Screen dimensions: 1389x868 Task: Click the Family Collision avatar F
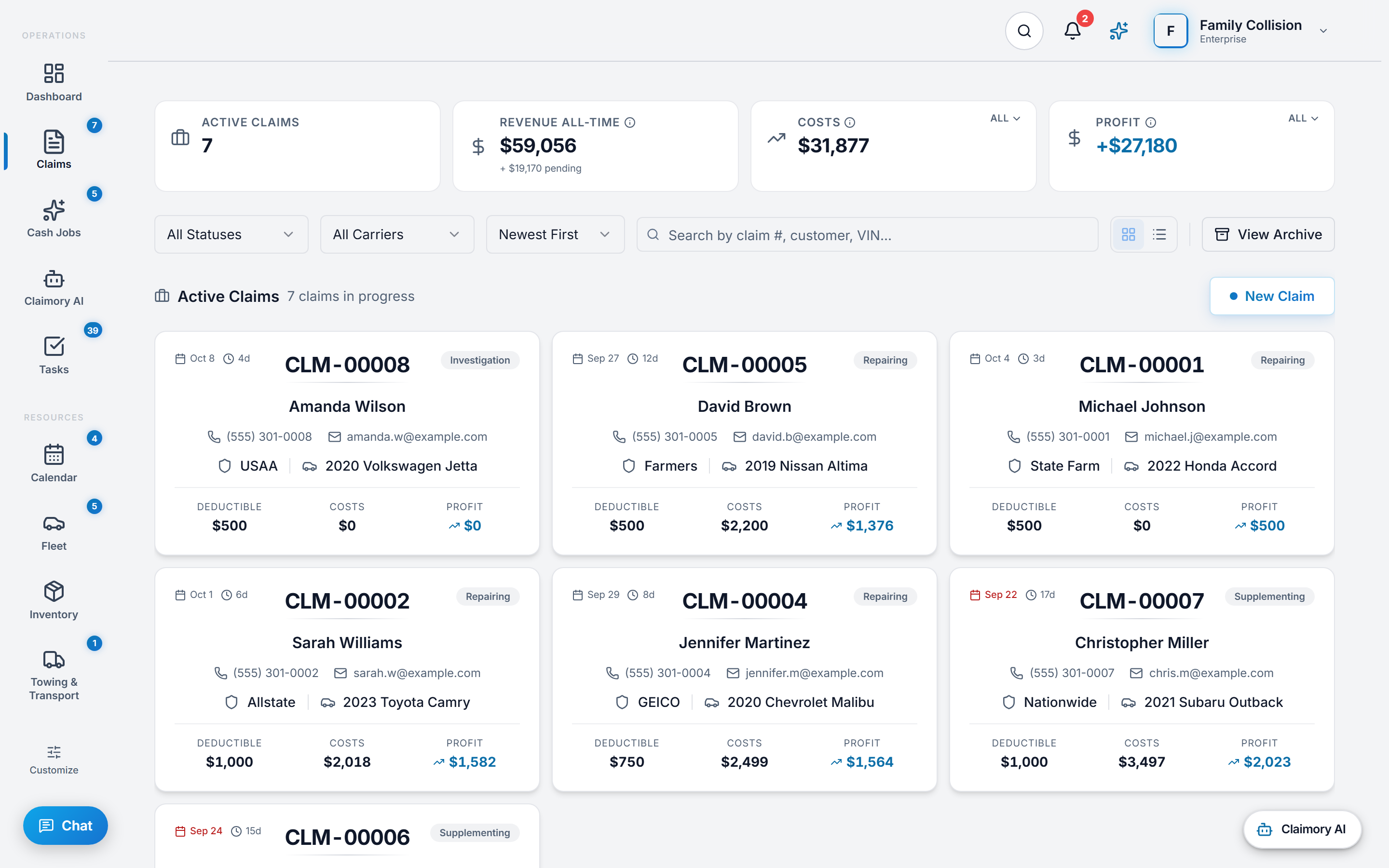tap(1171, 31)
